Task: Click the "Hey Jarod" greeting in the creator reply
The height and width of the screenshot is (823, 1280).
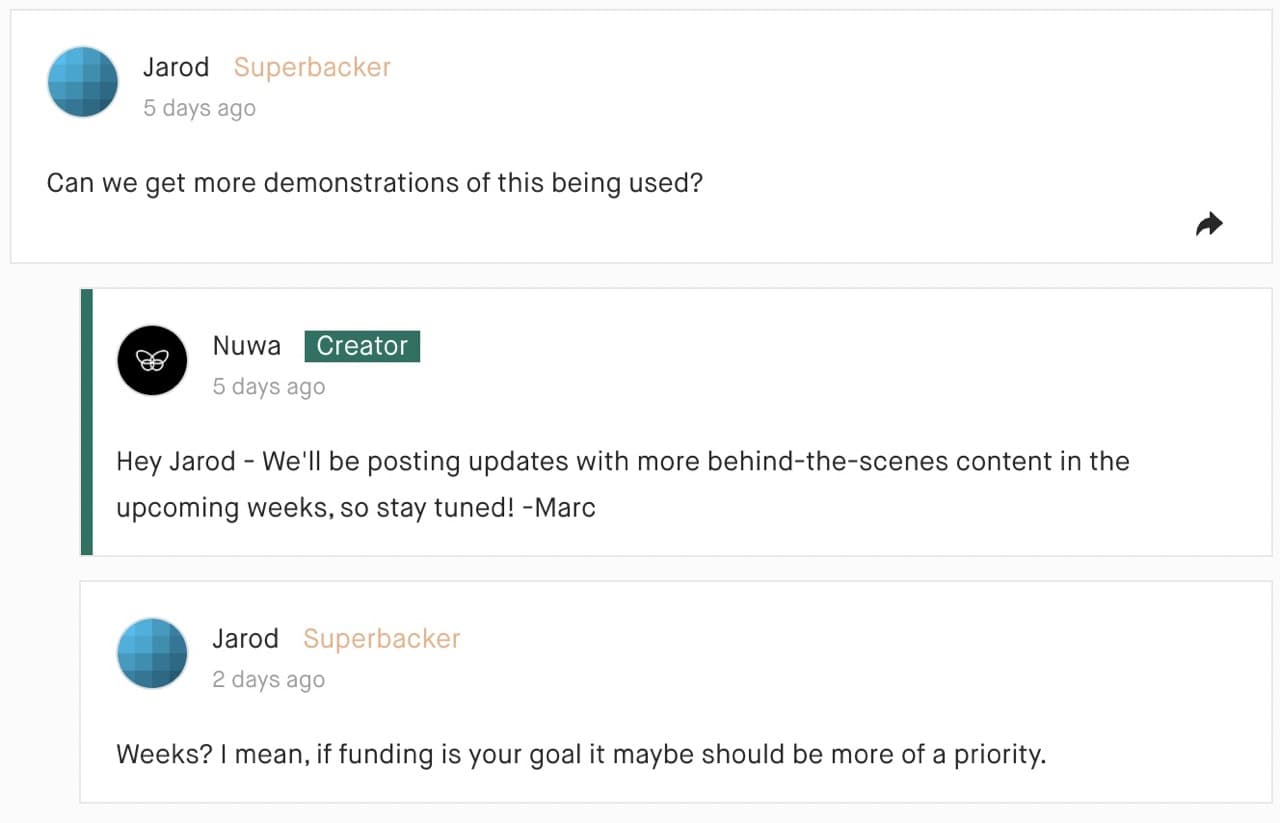Action: [x=175, y=462]
